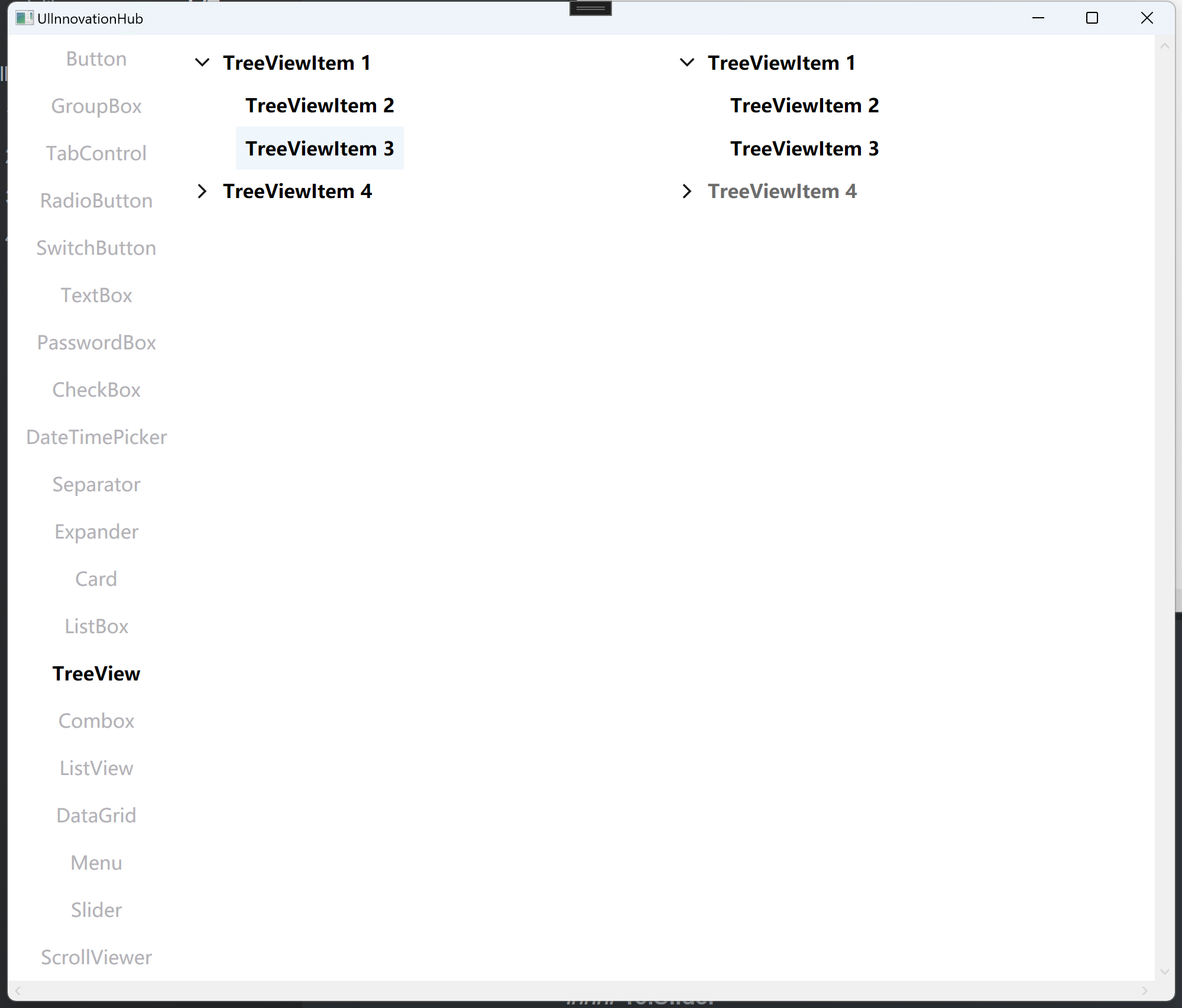Screen dimensions: 1182x1008
Task: Go to the Card page
Action: 96,579
